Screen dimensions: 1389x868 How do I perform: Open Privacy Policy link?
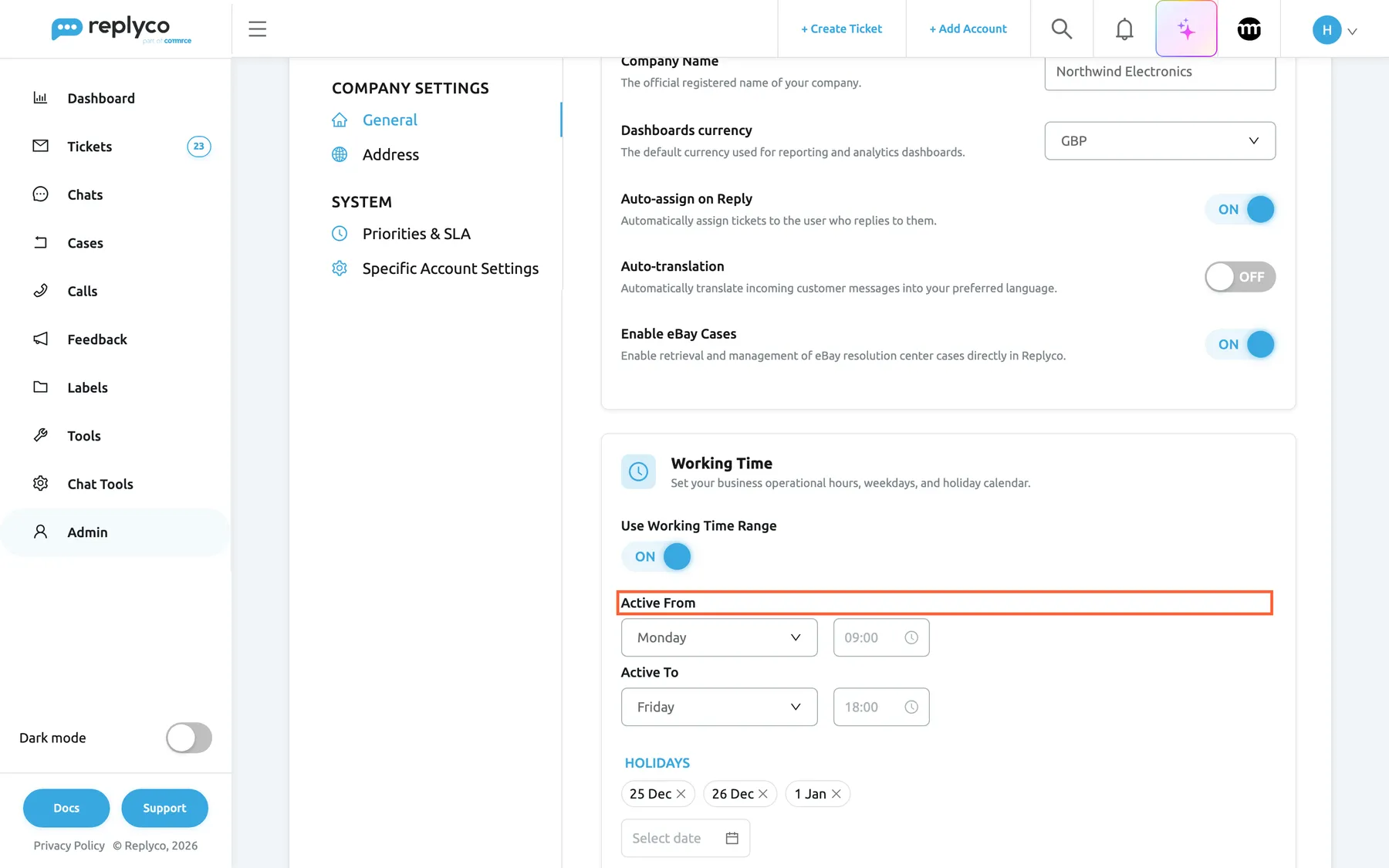point(69,846)
